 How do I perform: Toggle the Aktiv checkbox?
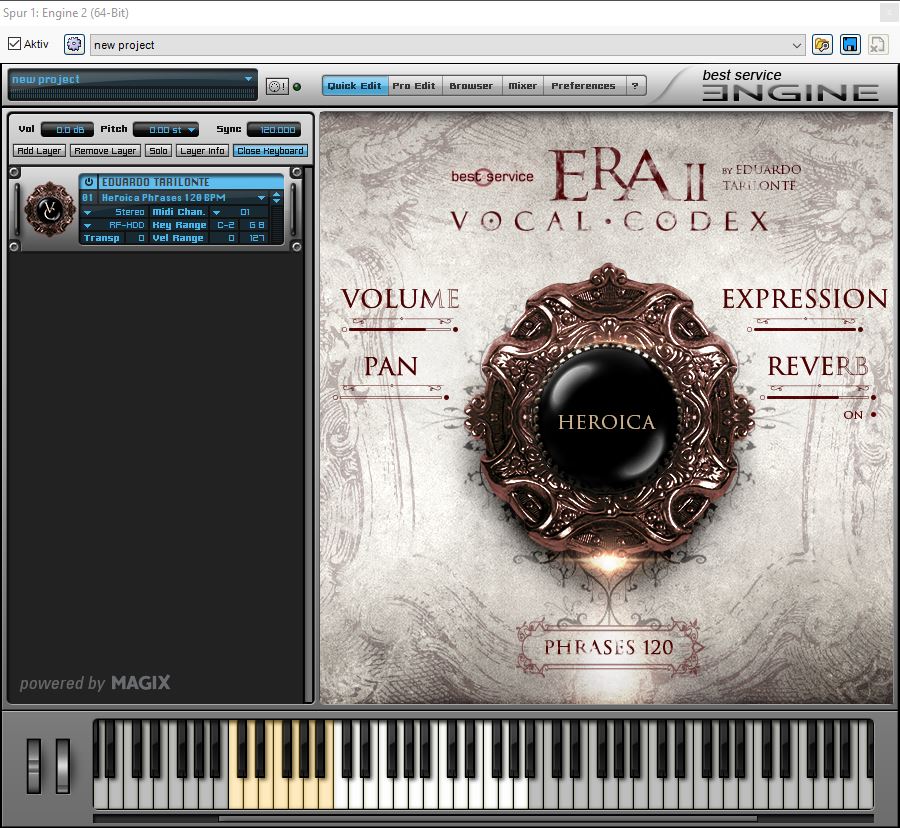click(x=14, y=44)
